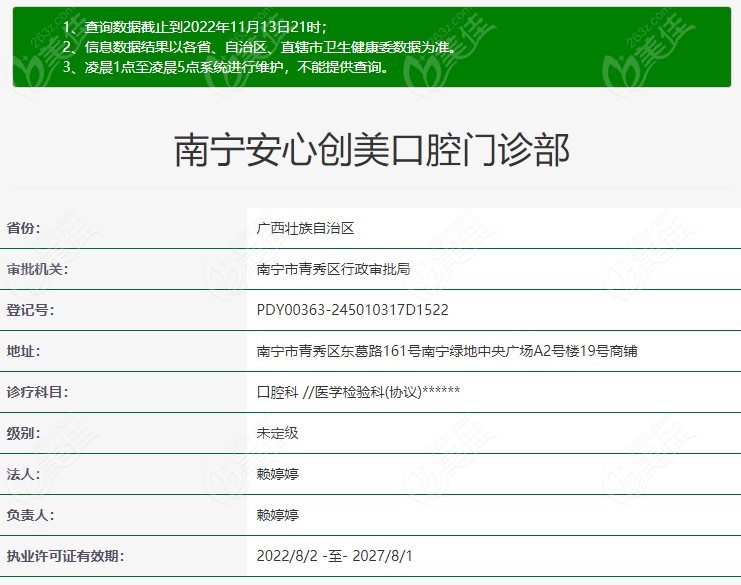The width and height of the screenshot is (741, 585).
Task: Select the 地址 row label
Action: pyautogui.click(x=24, y=351)
